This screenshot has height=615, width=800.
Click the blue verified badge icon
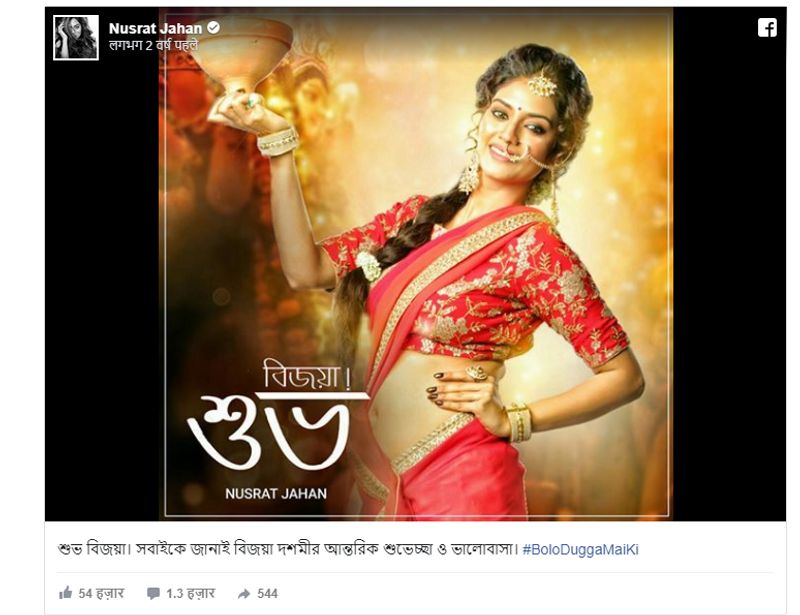tap(213, 28)
